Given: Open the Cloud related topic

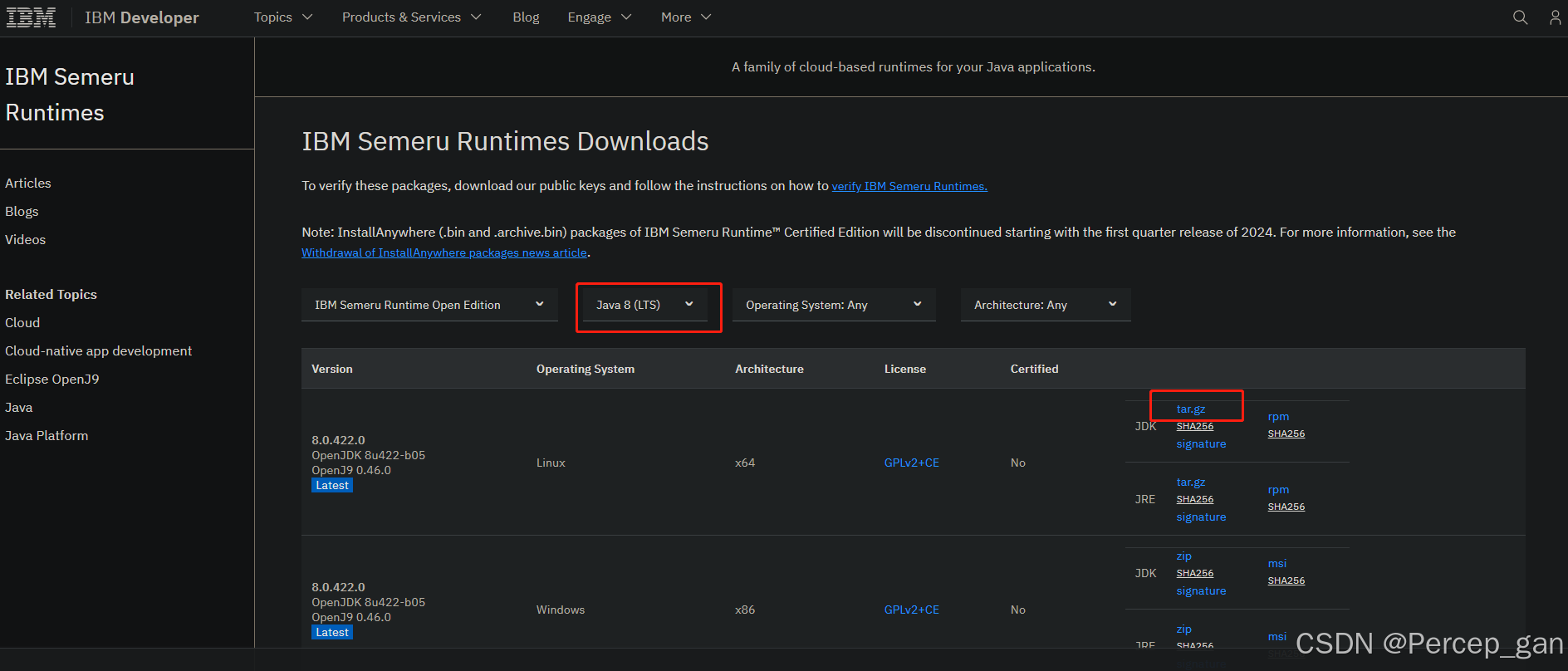Looking at the screenshot, I should [22, 322].
